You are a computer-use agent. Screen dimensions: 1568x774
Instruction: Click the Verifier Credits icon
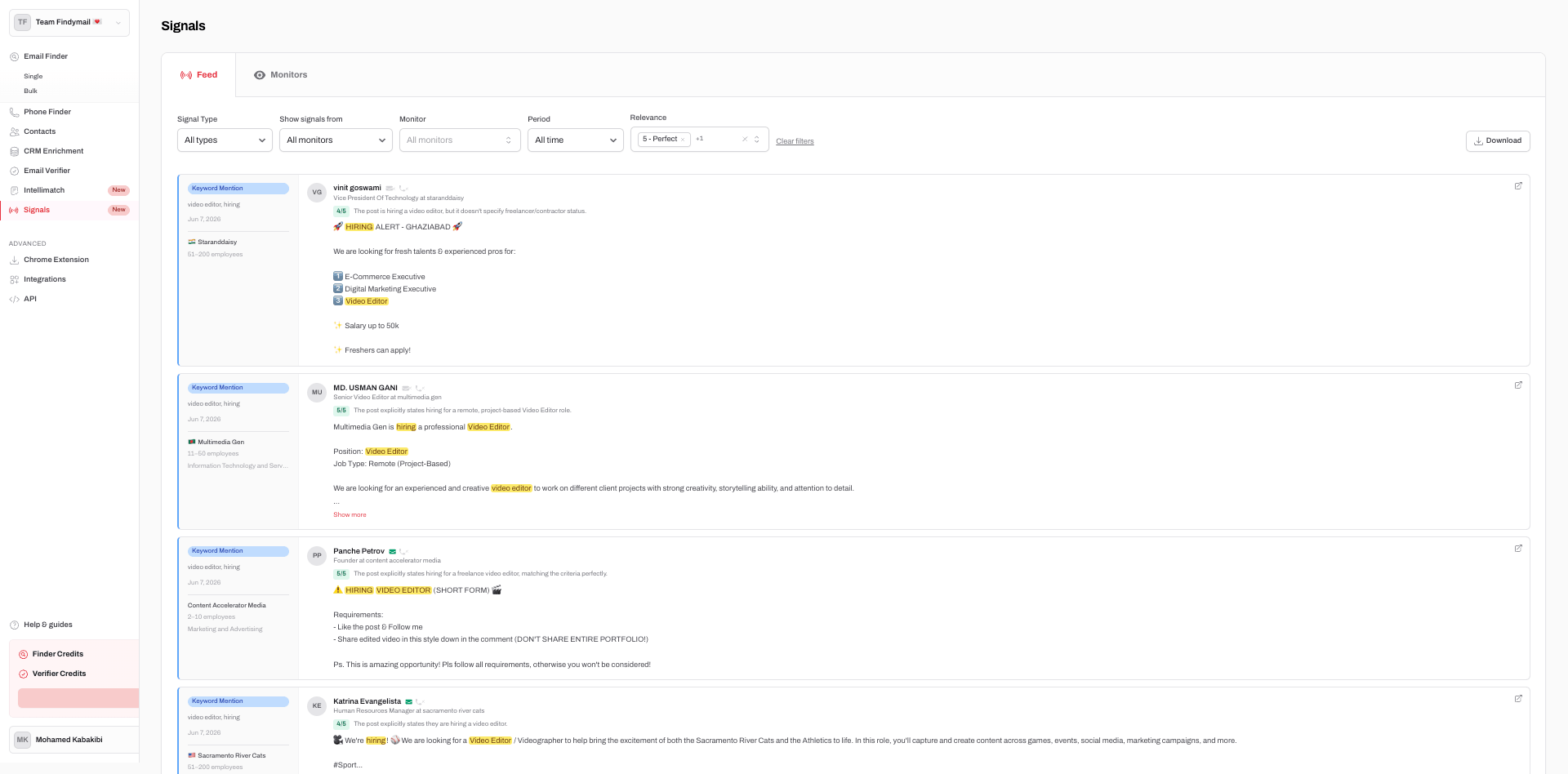tap(23, 674)
